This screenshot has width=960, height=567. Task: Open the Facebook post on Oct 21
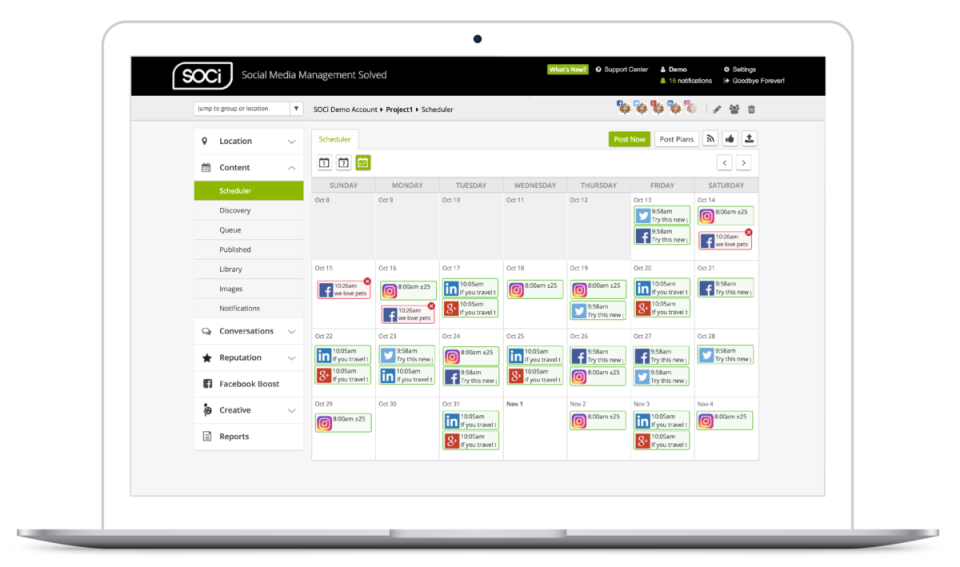coord(726,288)
